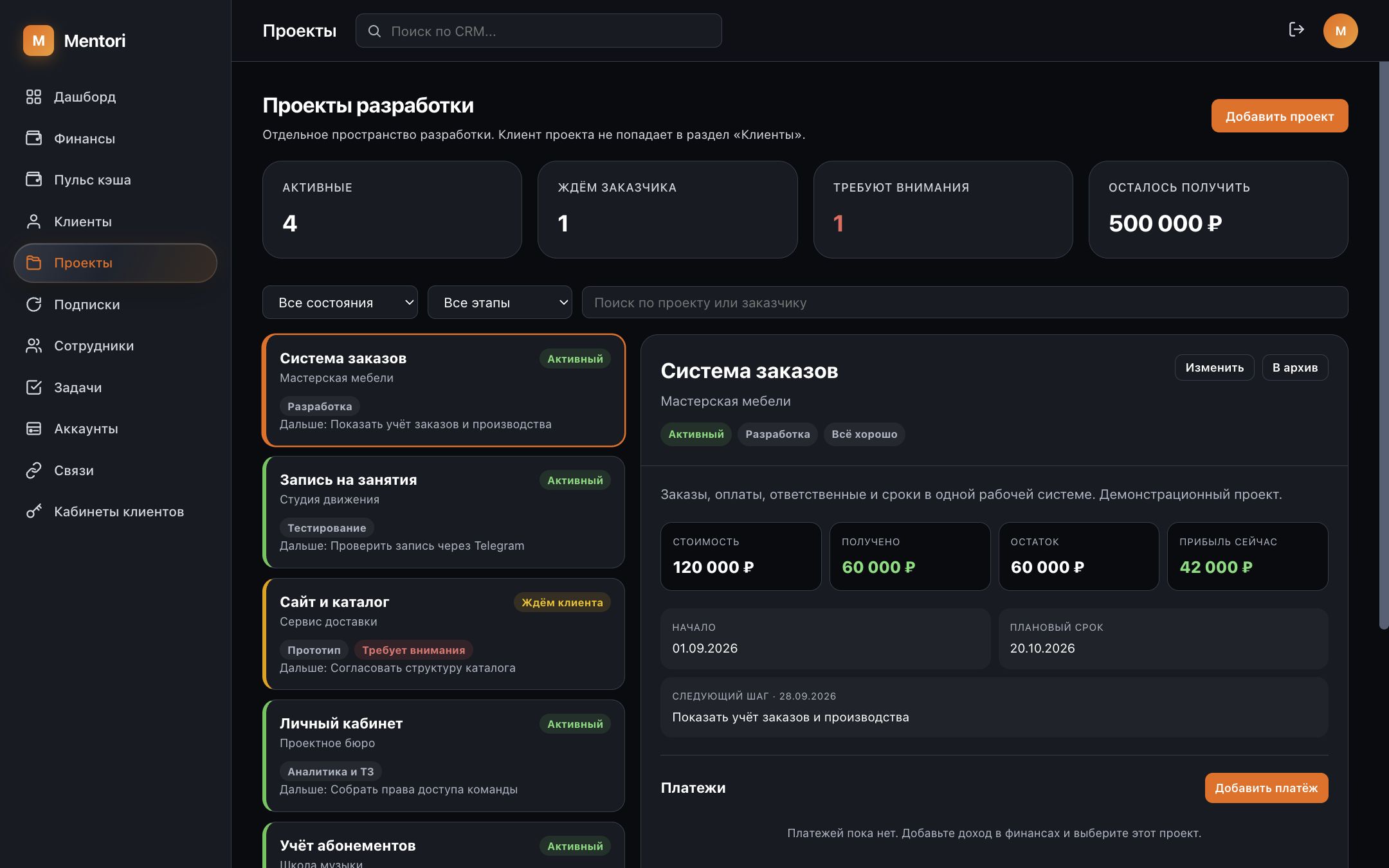The image size is (1389, 868).
Task: Select the Сайт и каталог project card
Action: (444, 634)
